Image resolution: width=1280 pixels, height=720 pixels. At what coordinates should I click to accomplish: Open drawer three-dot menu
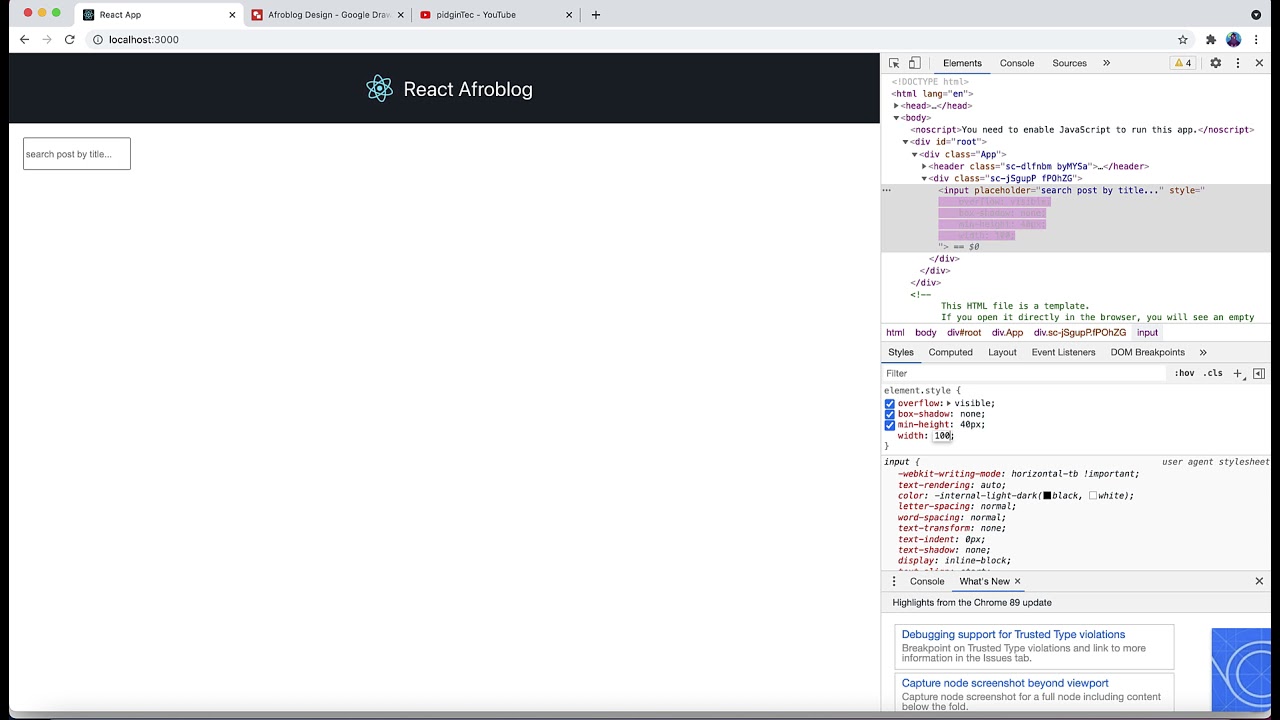894,581
